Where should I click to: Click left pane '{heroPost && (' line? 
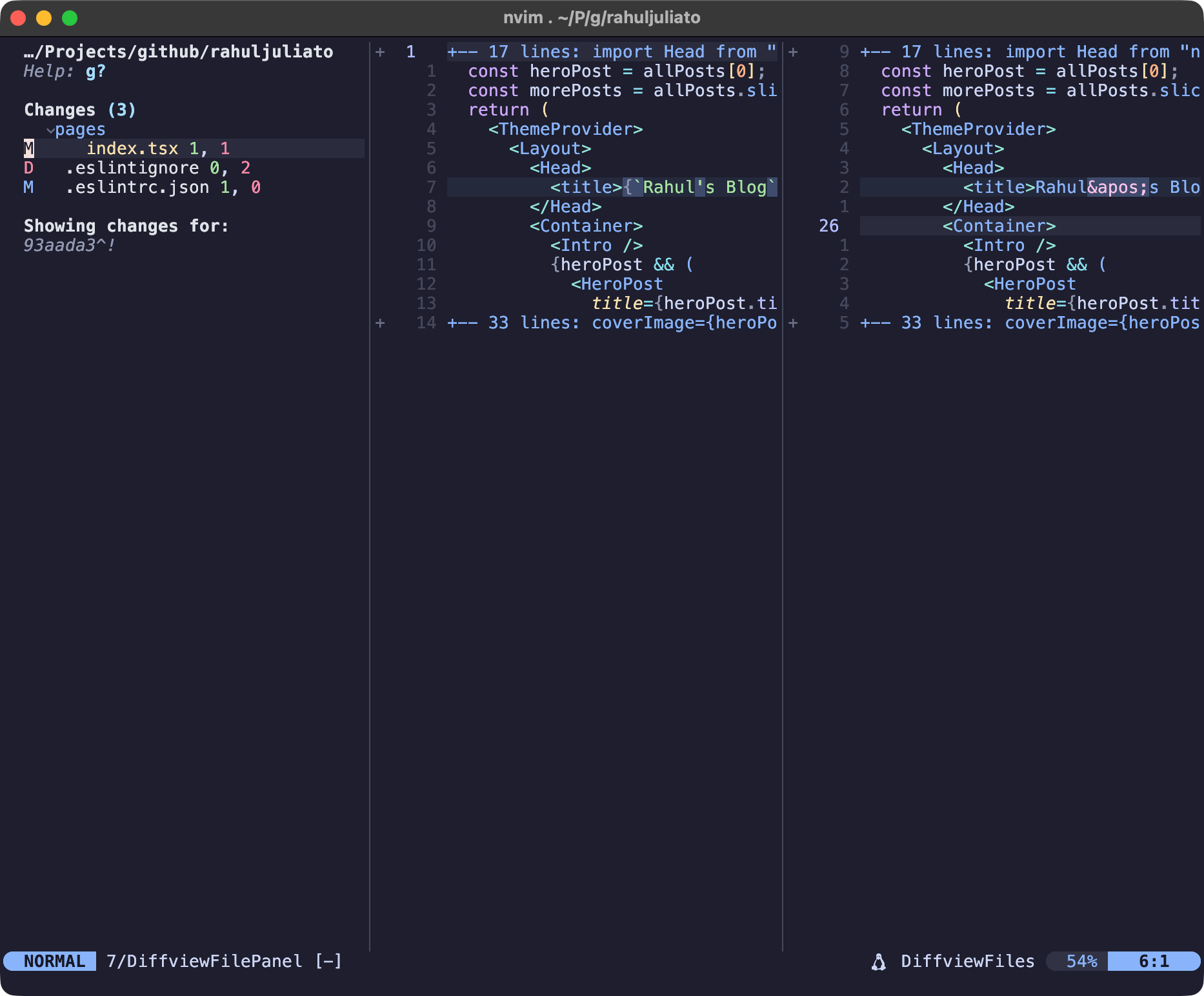pyautogui.click(x=622, y=264)
